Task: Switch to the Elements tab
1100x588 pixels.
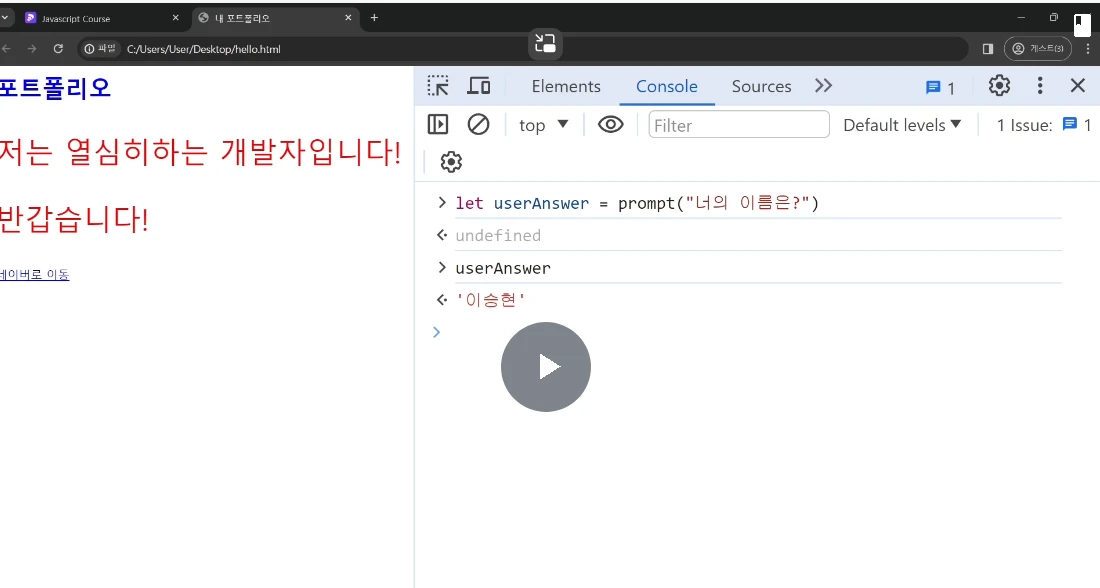Action: [566, 86]
